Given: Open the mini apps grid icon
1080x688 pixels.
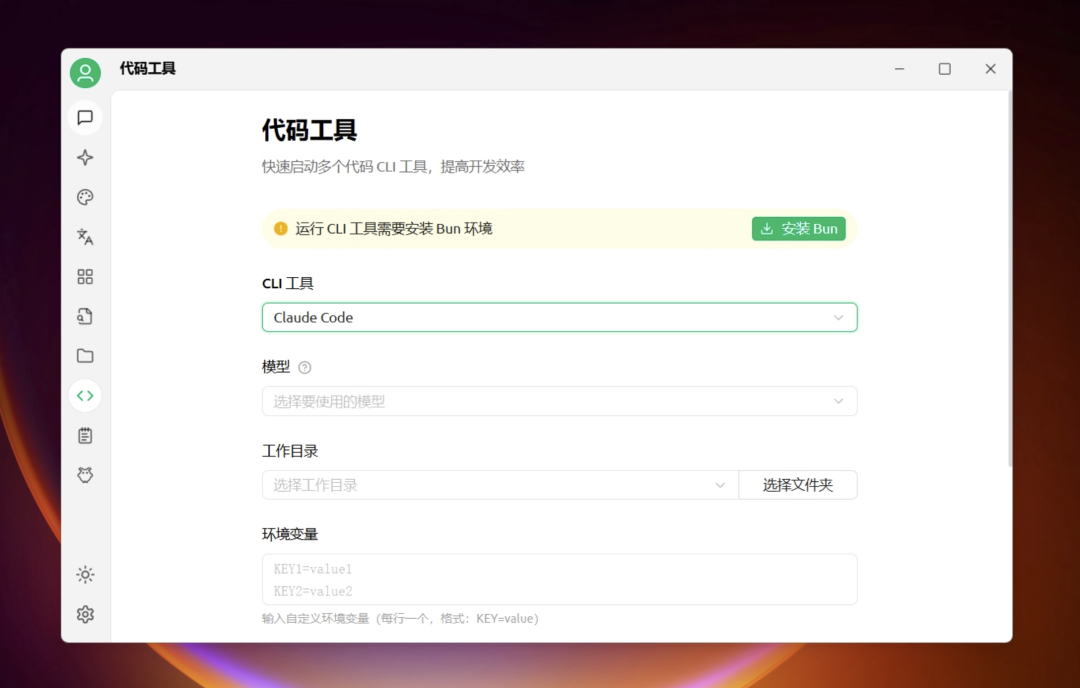Looking at the screenshot, I should click(85, 277).
